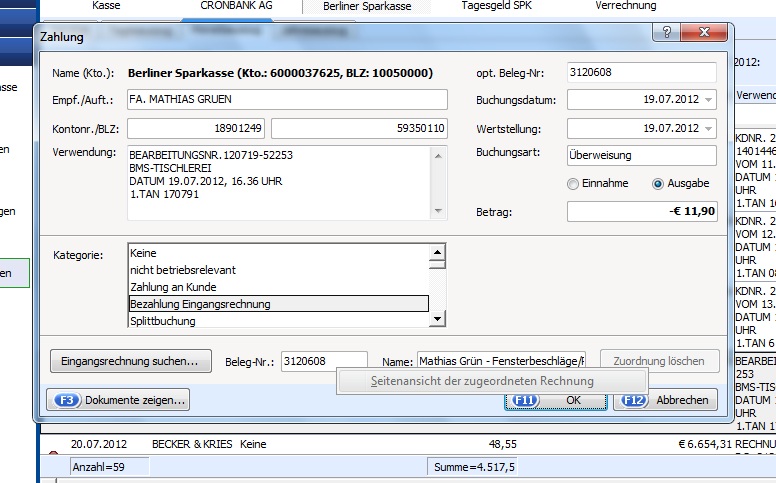Click balance € 6.654,31 in background row
The image size is (776, 483).
click(x=704, y=444)
